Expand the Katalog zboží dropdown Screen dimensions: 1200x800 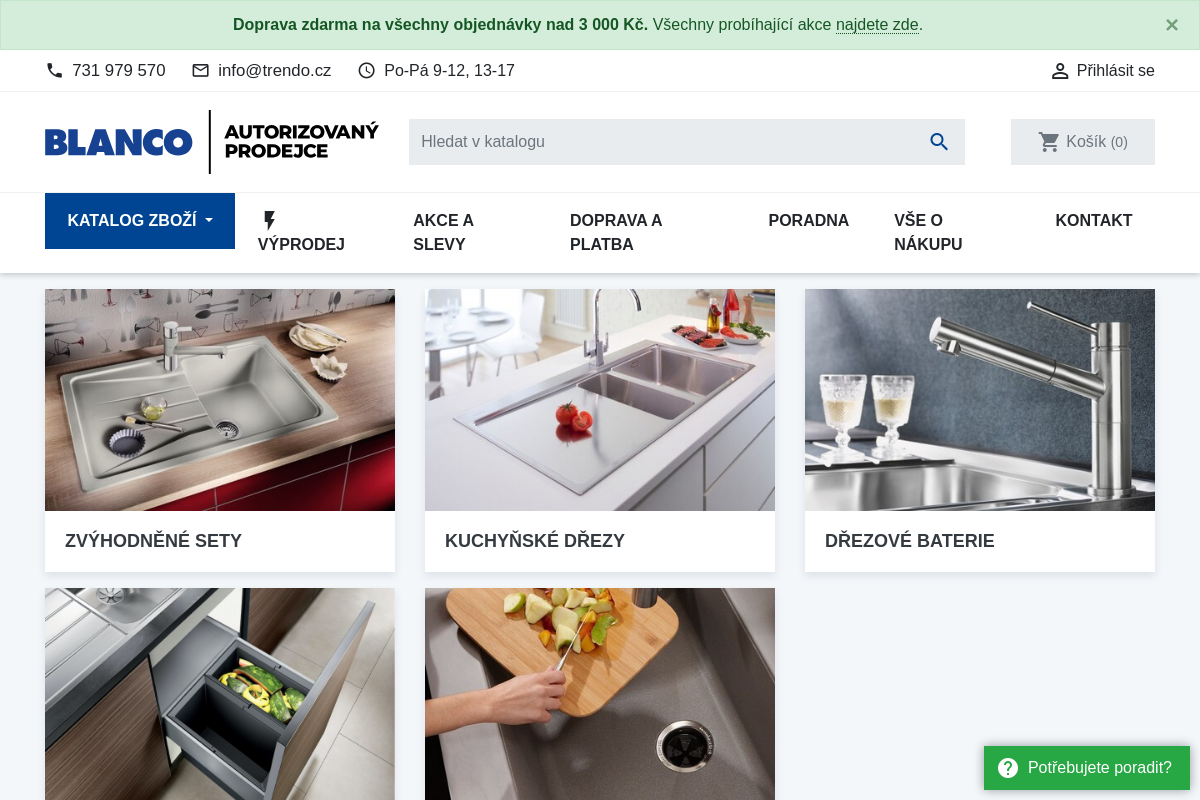[140, 221]
